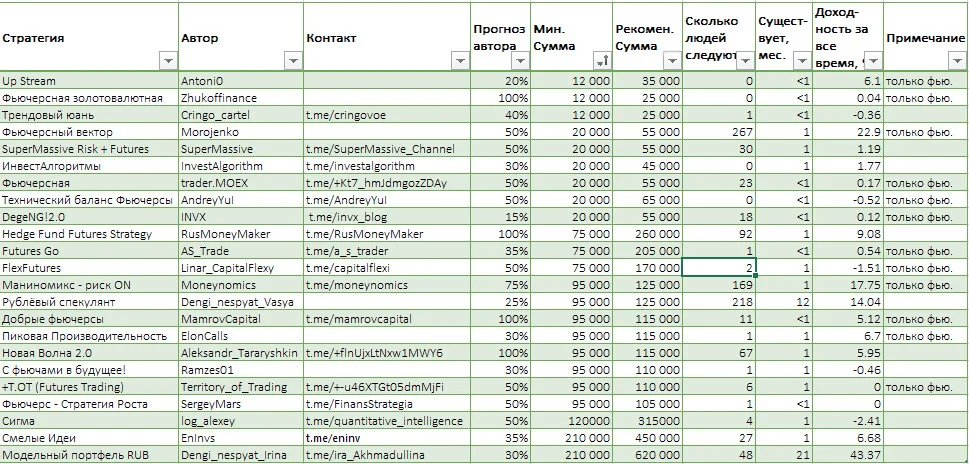Select author cell Zhukoffinance
This screenshot has width=969, height=464.
241,98
